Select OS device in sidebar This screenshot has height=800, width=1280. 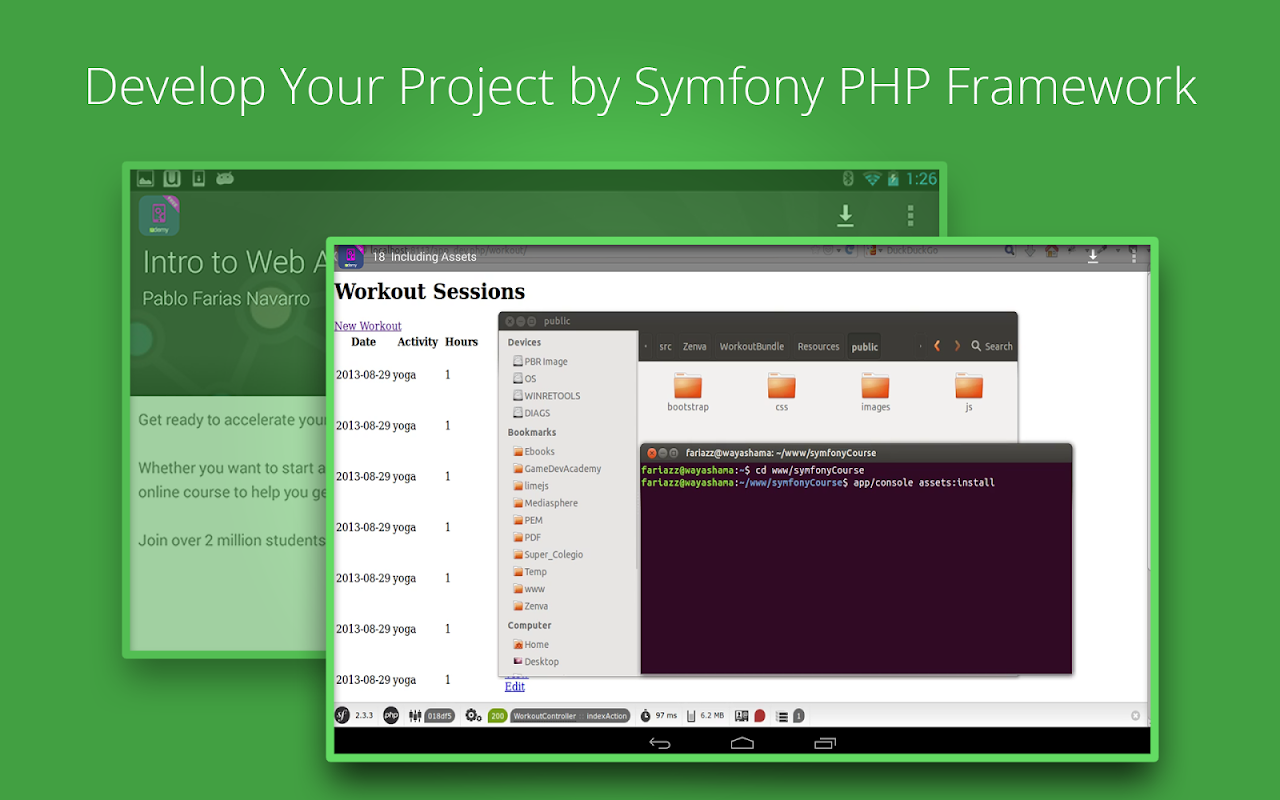tap(524, 378)
